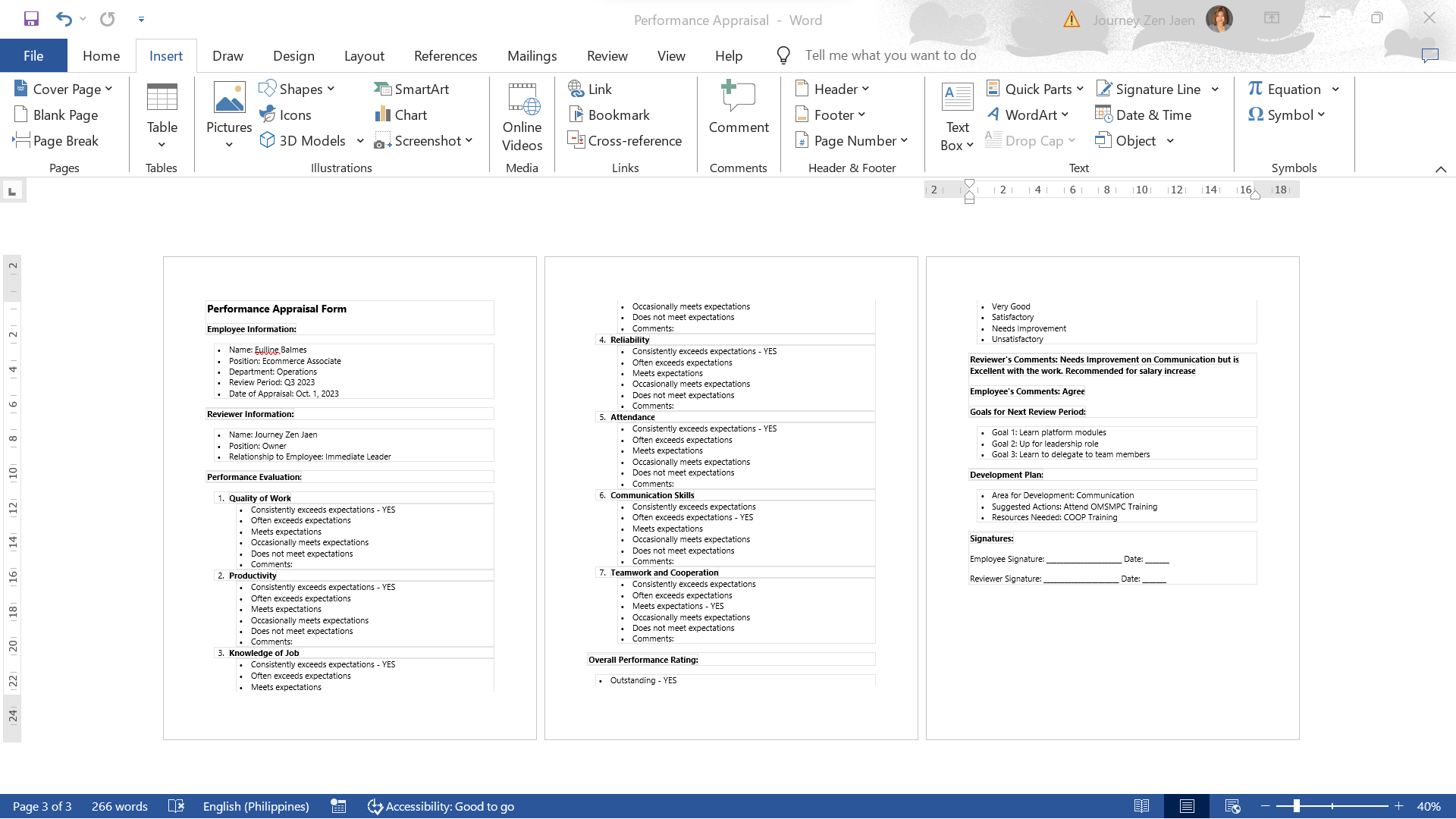Open Online Videos insert tool
The image size is (1456, 819).
tap(522, 117)
